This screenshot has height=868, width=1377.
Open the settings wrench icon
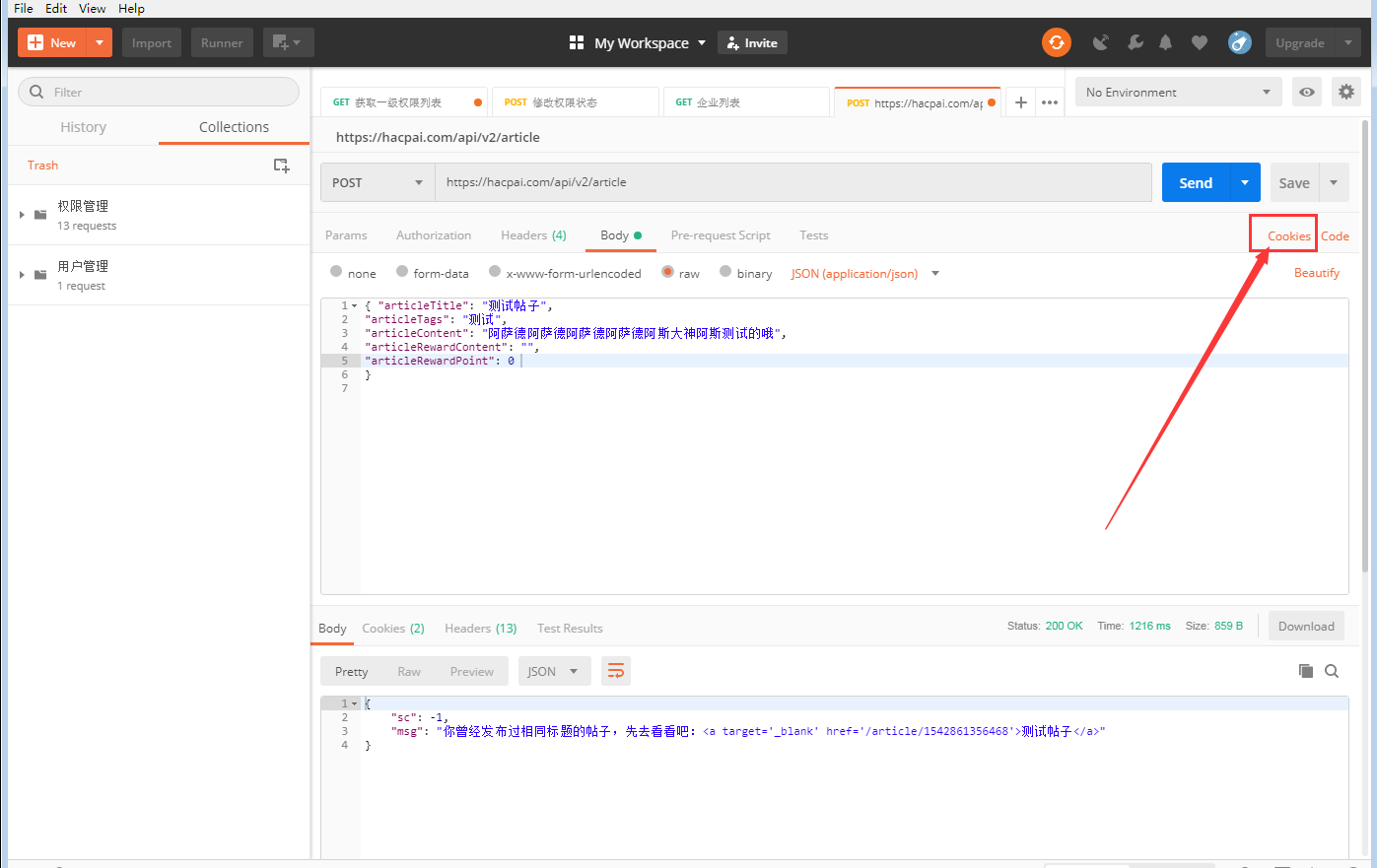coord(1135,42)
